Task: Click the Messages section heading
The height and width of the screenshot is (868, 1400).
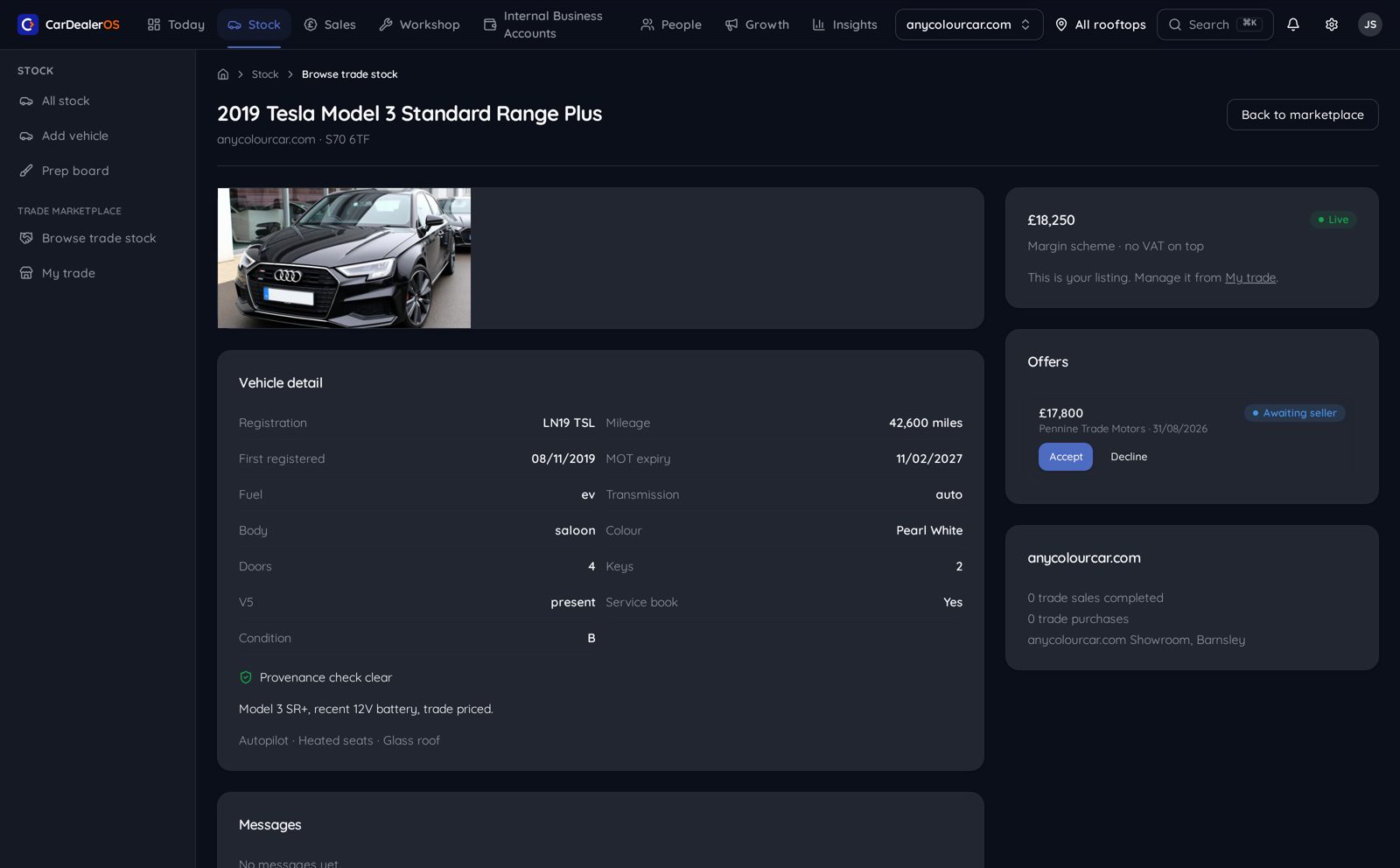Action: [x=269, y=824]
